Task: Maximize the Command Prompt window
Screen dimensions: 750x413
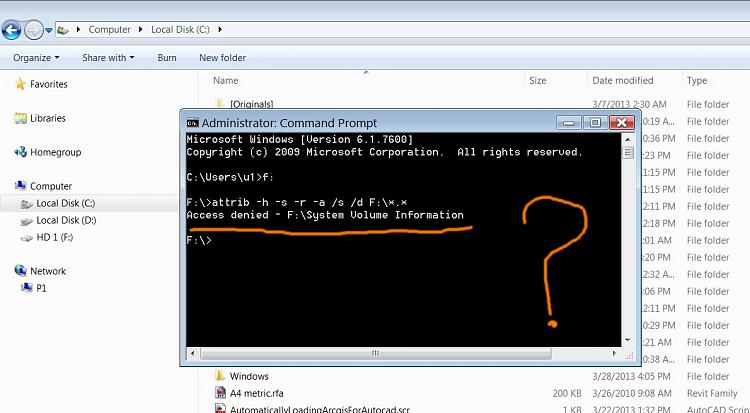Action: (x=595, y=123)
